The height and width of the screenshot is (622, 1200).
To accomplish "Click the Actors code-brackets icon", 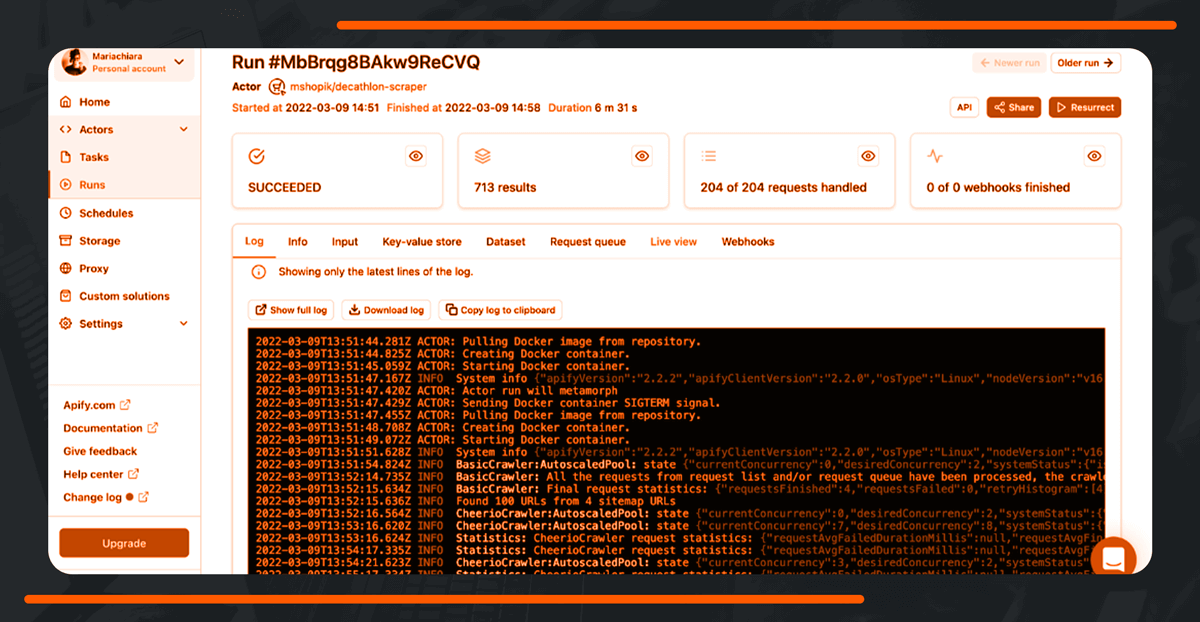I will pos(66,130).
